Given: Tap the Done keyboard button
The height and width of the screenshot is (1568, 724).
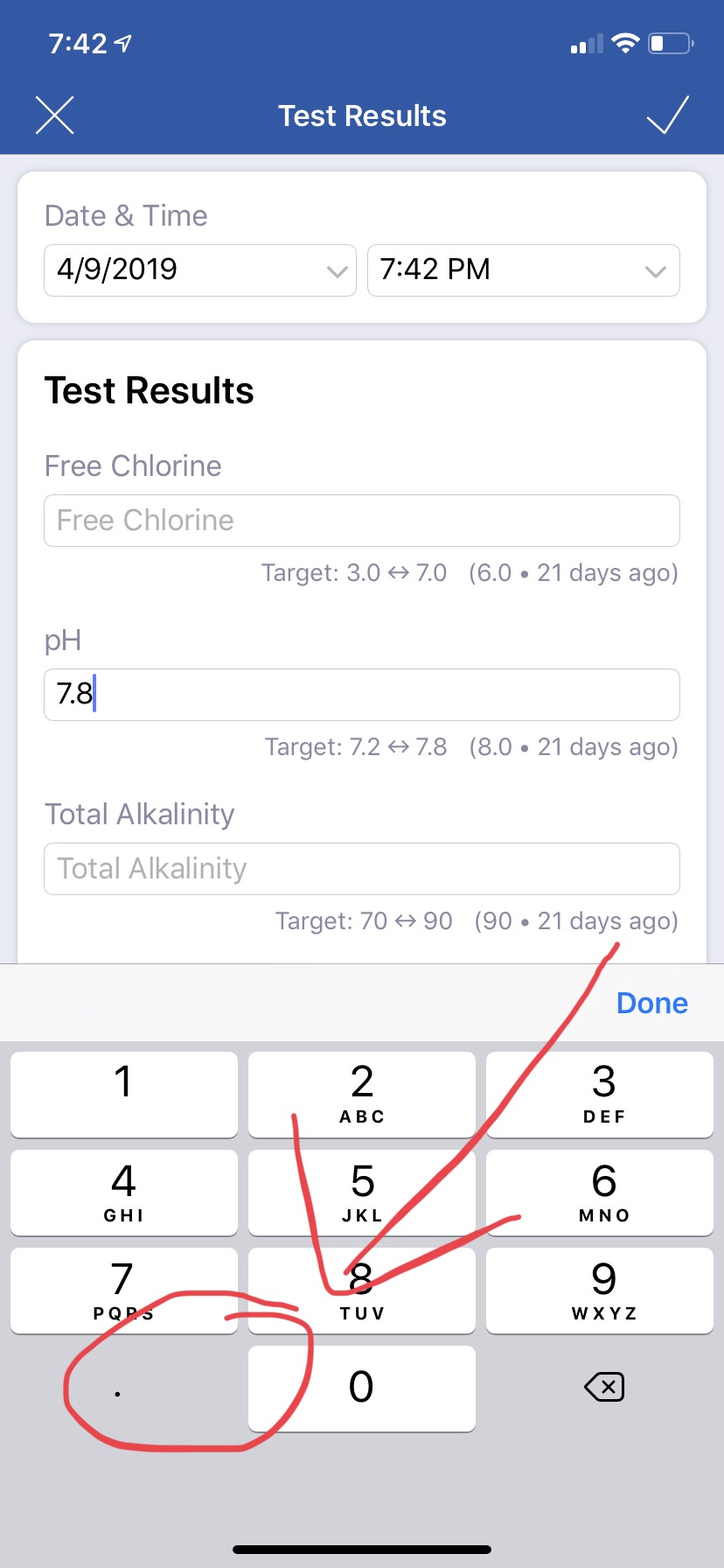Looking at the screenshot, I should tap(652, 1003).
